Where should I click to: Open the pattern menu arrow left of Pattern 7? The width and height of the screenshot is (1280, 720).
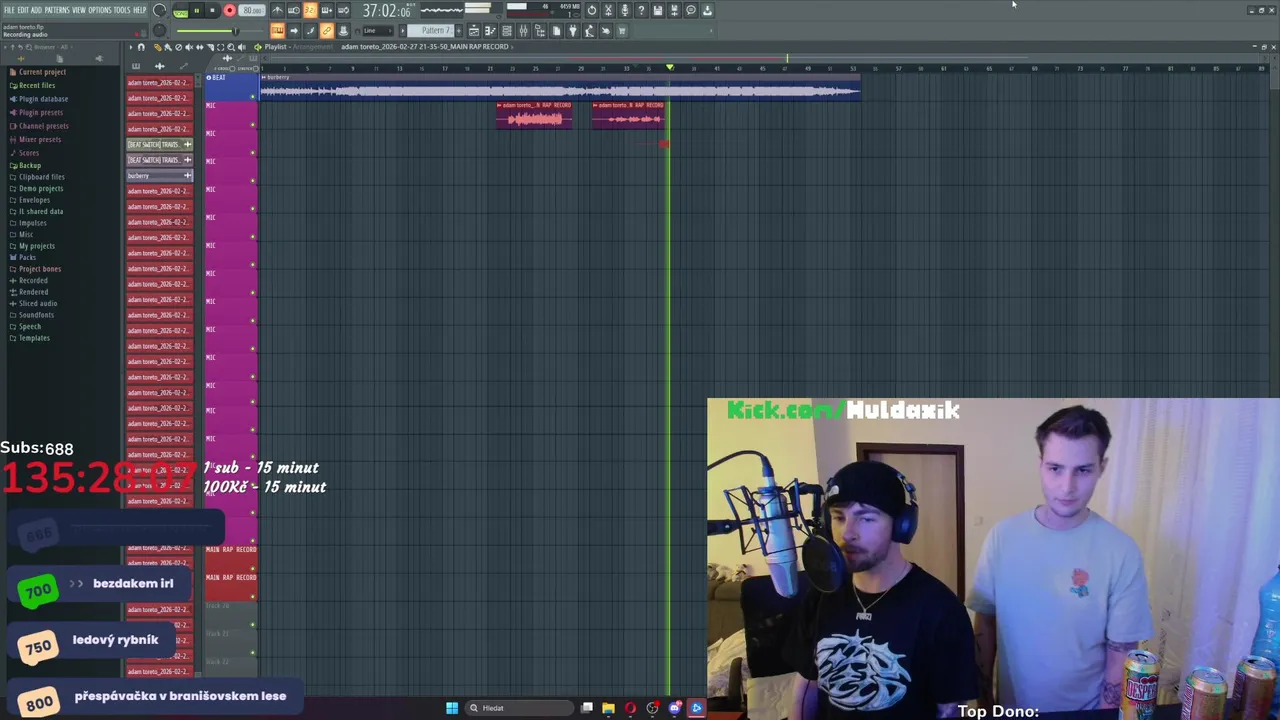pos(403,31)
